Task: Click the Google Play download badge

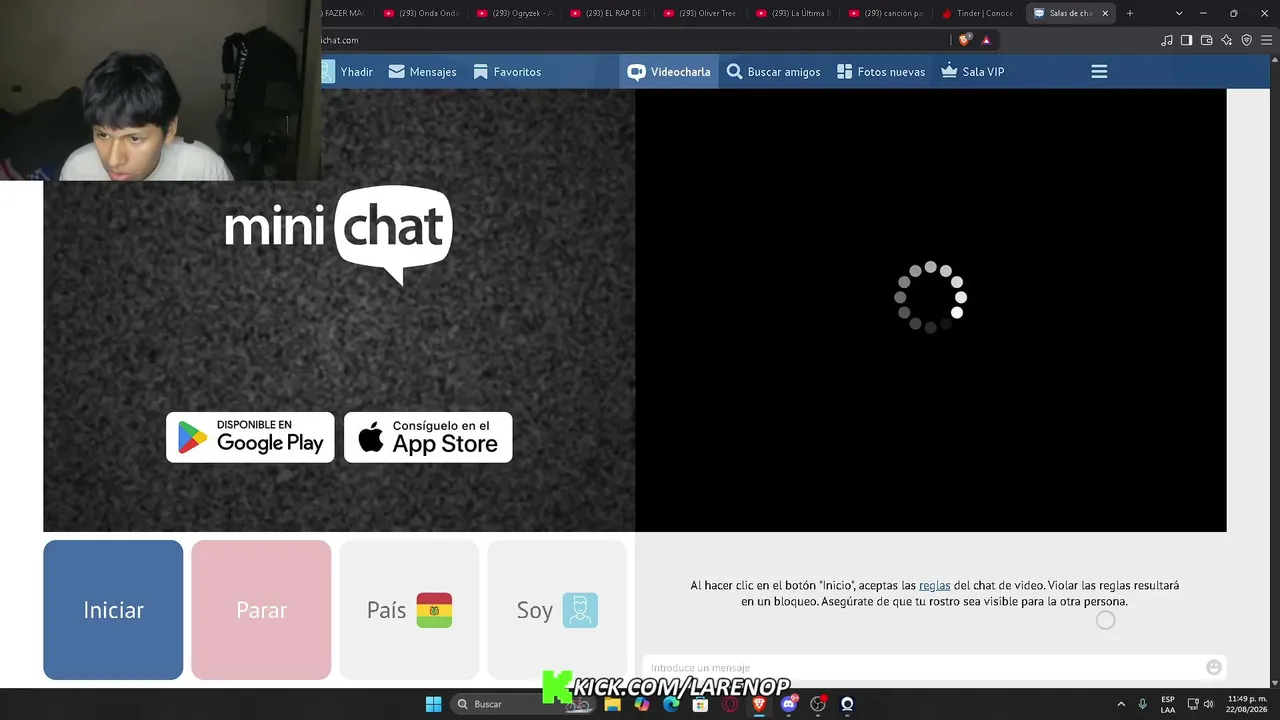Action: (x=250, y=437)
